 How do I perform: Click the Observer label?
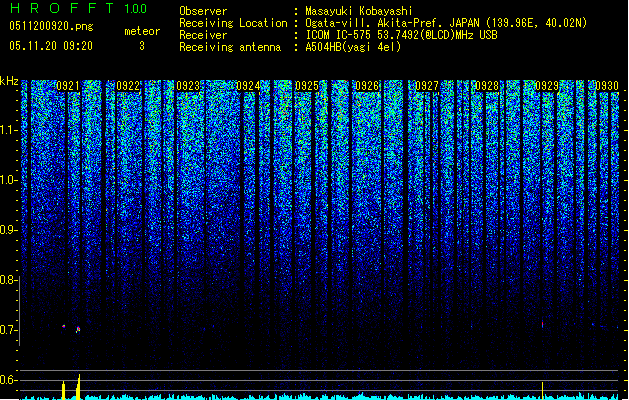pyautogui.click(x=203, y=11)
